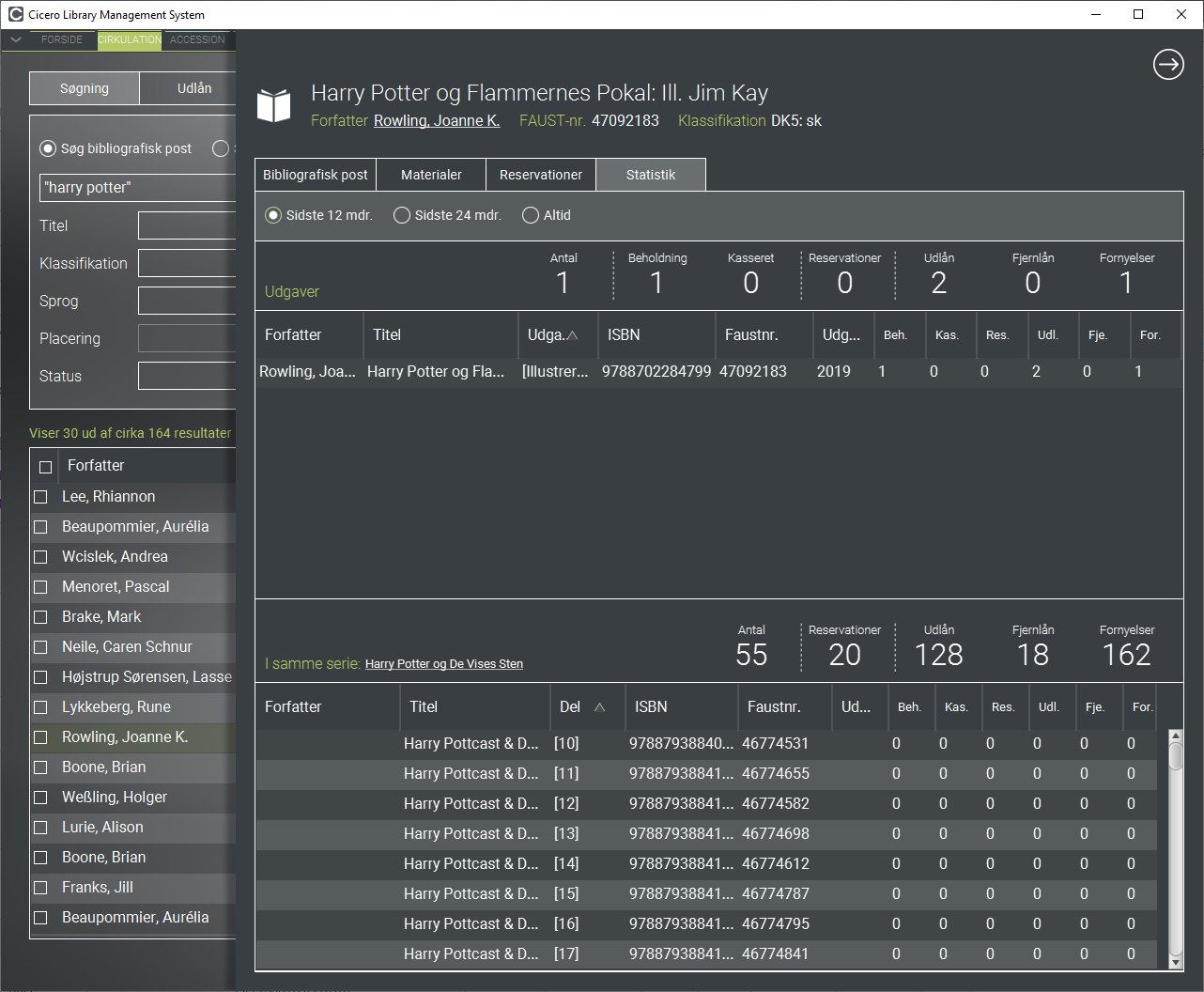The image size is (1204, 992).
Task: Check the box for Lykkeberg, Rune
Action: [x=40, y=707]
